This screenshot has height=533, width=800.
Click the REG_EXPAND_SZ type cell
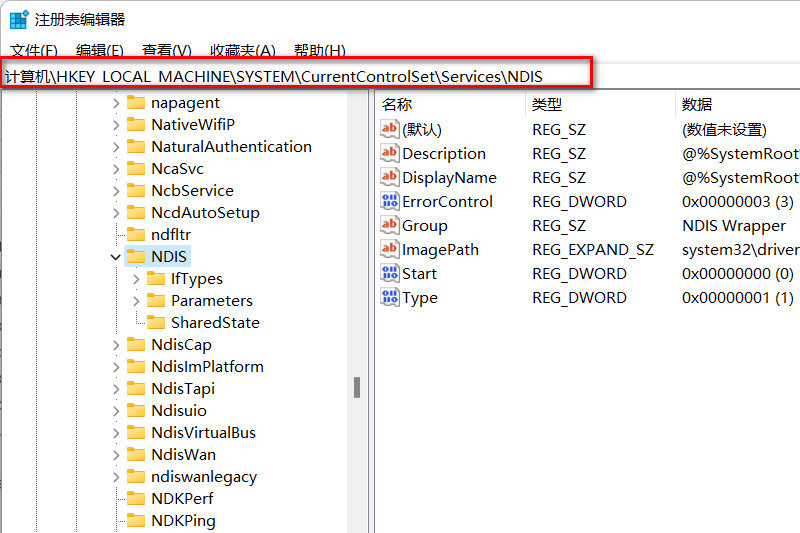tap(593, 249)
